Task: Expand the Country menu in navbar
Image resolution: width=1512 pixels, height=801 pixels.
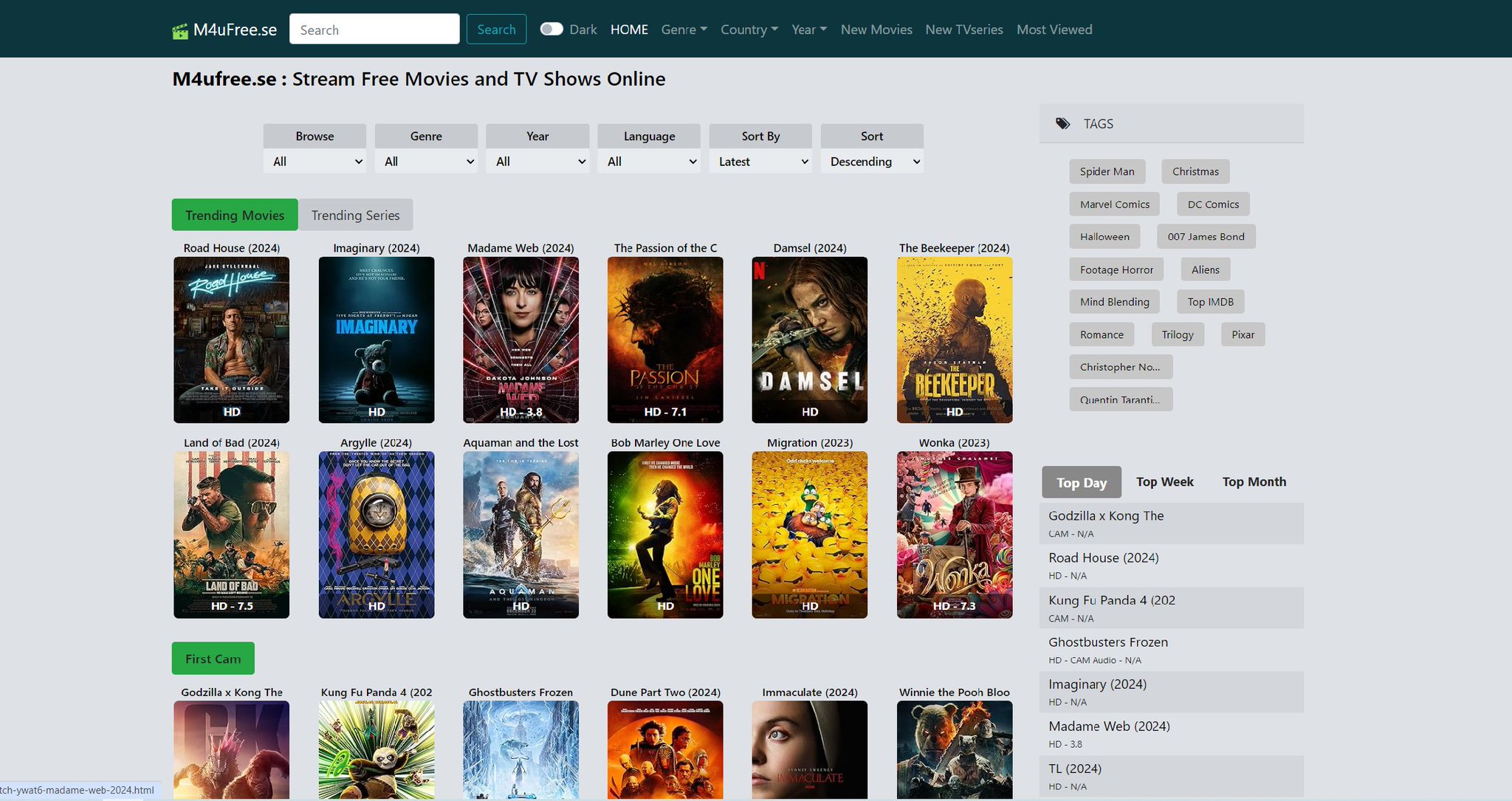Action: pos(749,30)
